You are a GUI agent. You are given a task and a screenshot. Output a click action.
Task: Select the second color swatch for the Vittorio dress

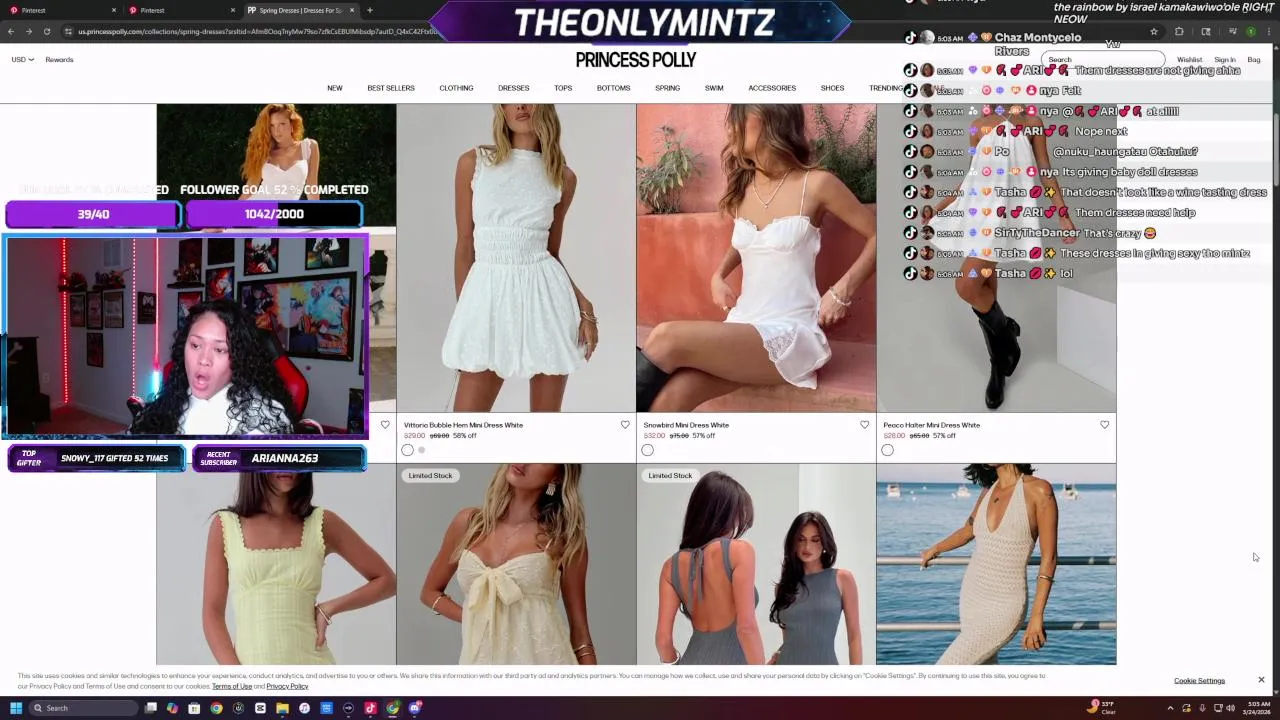421,450
